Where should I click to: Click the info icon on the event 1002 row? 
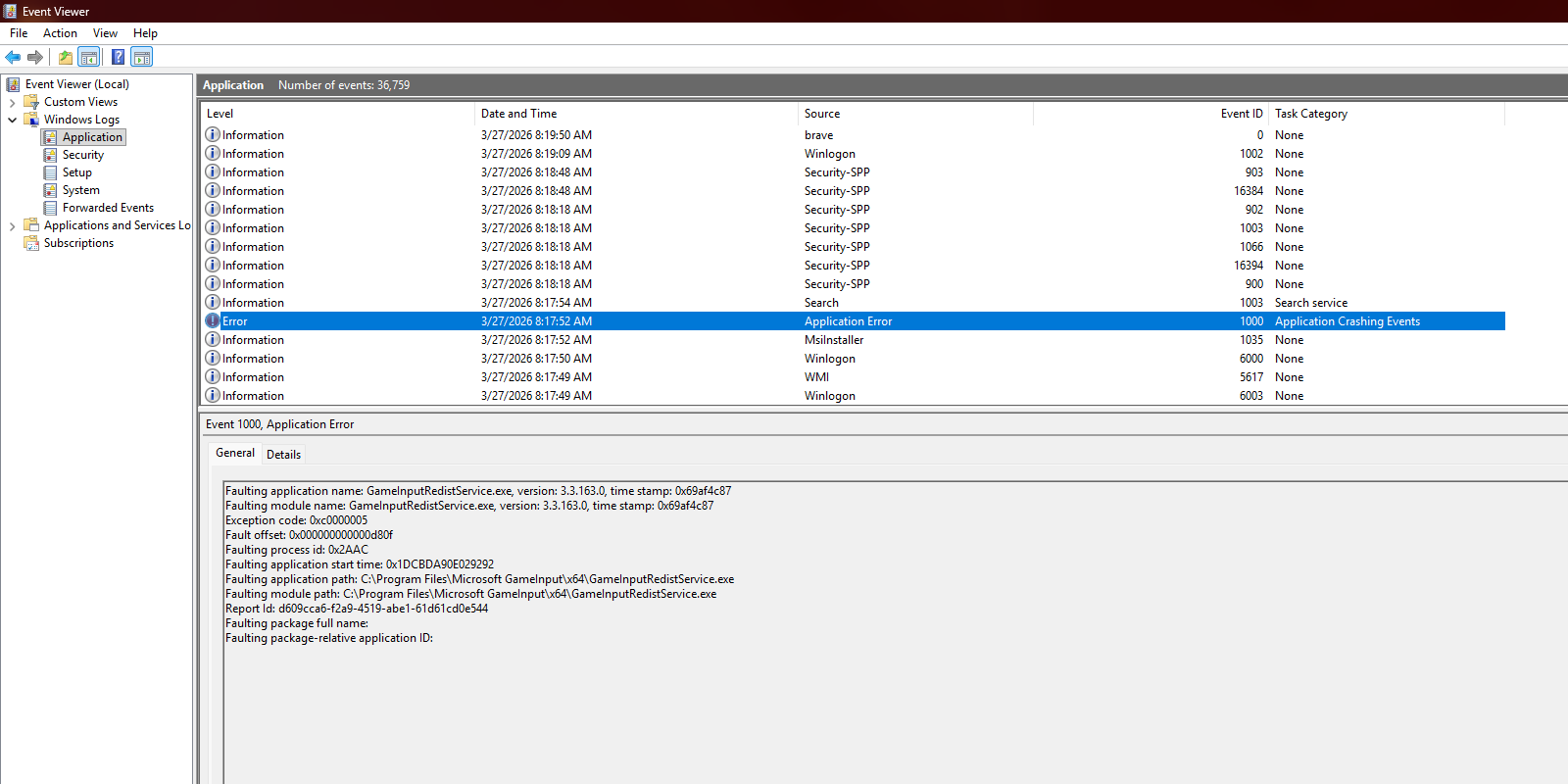[213, 153]
